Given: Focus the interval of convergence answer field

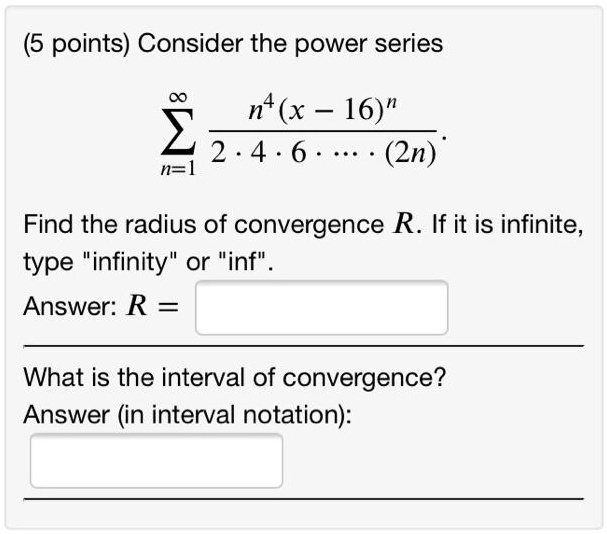Looking at the screenshot, I should (x=156, y=460).
